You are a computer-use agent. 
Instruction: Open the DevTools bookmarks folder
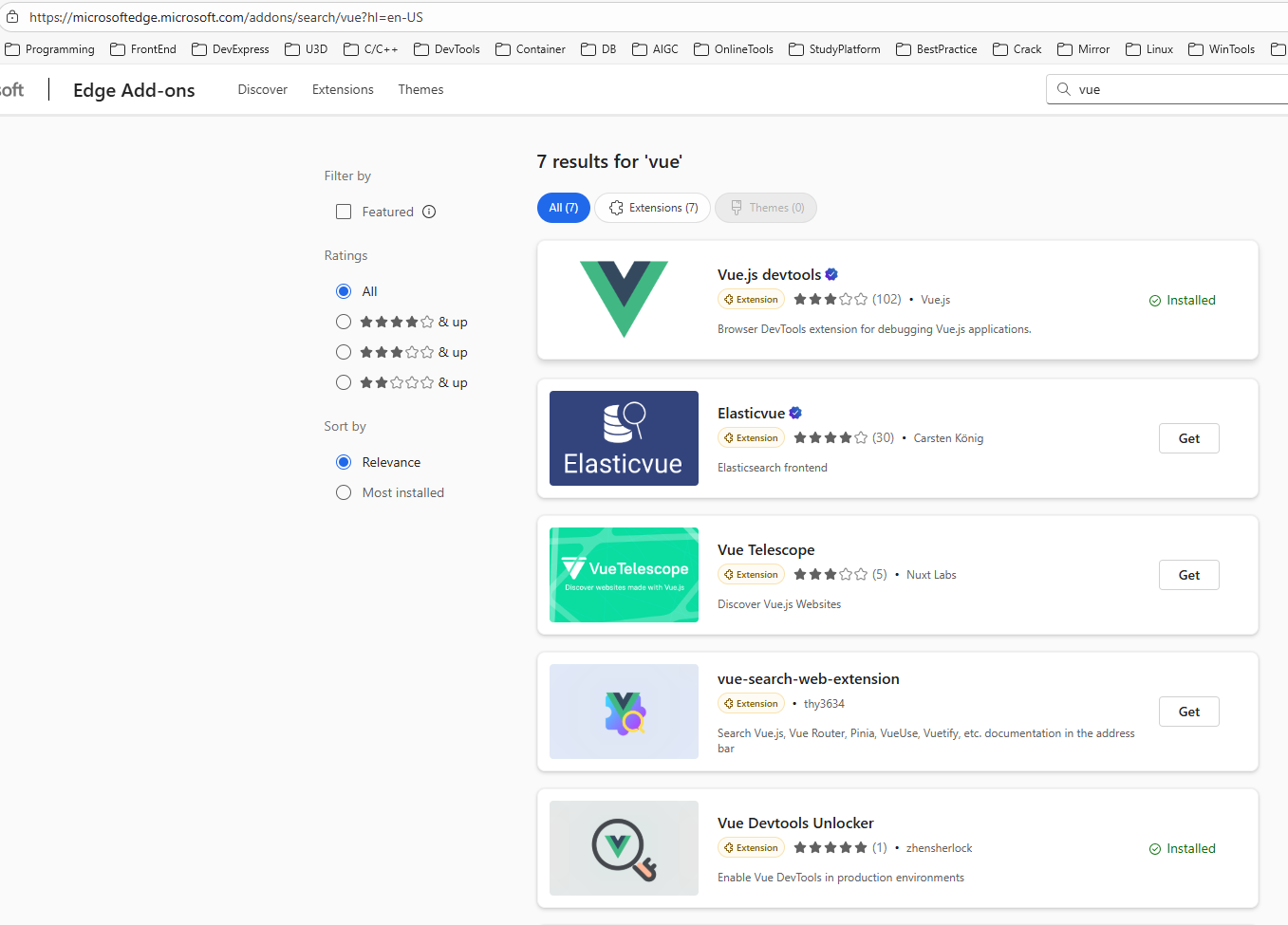[447, 49]
